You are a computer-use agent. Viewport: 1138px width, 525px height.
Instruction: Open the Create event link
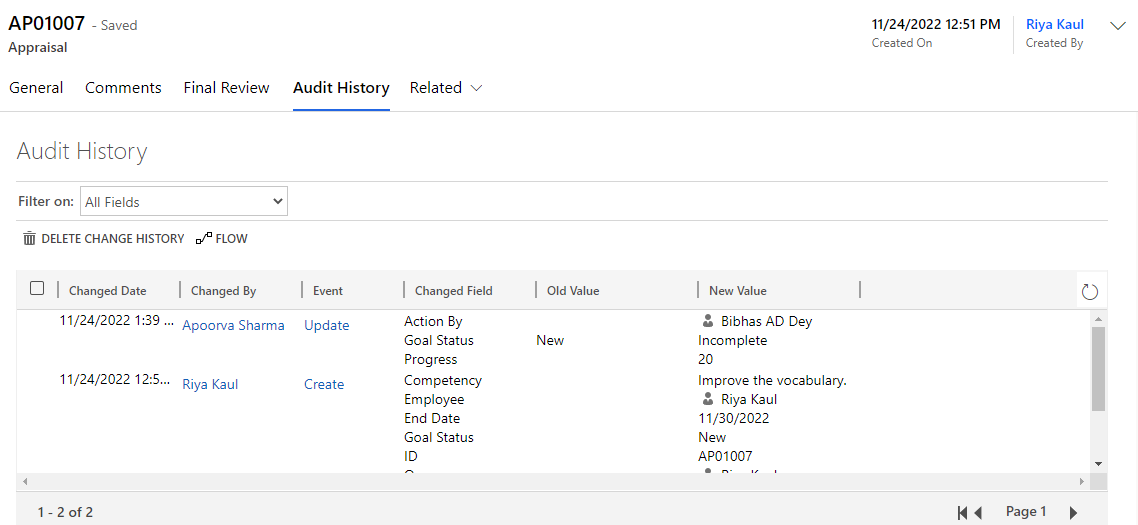click(324, 384)
